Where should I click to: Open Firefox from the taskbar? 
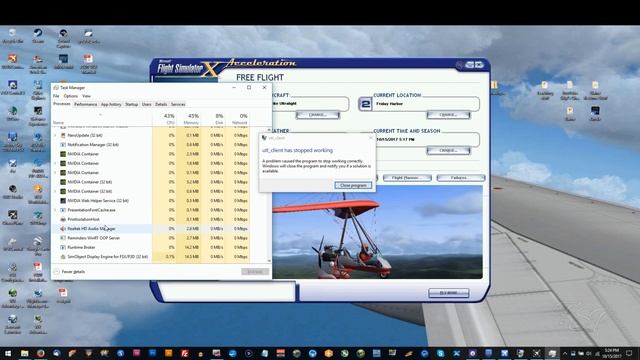(40, 353)
